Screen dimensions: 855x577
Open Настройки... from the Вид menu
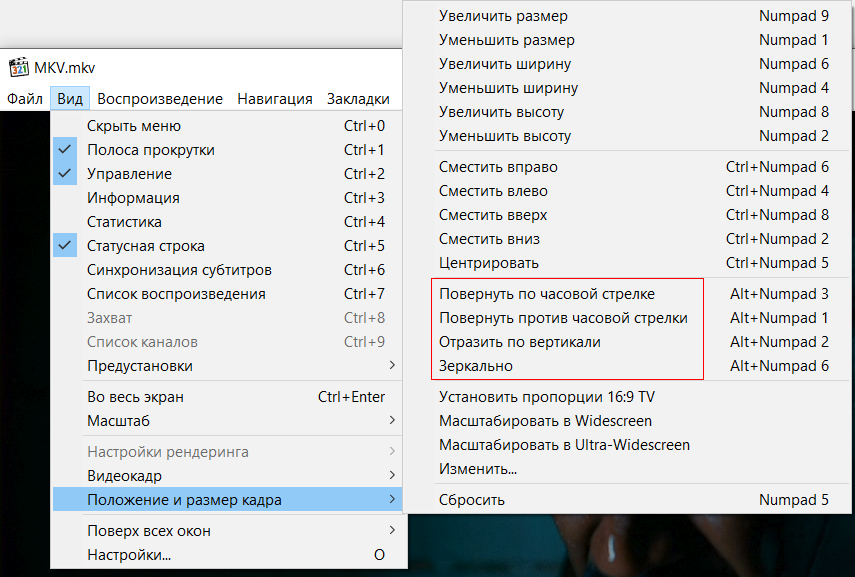point(129,555)
